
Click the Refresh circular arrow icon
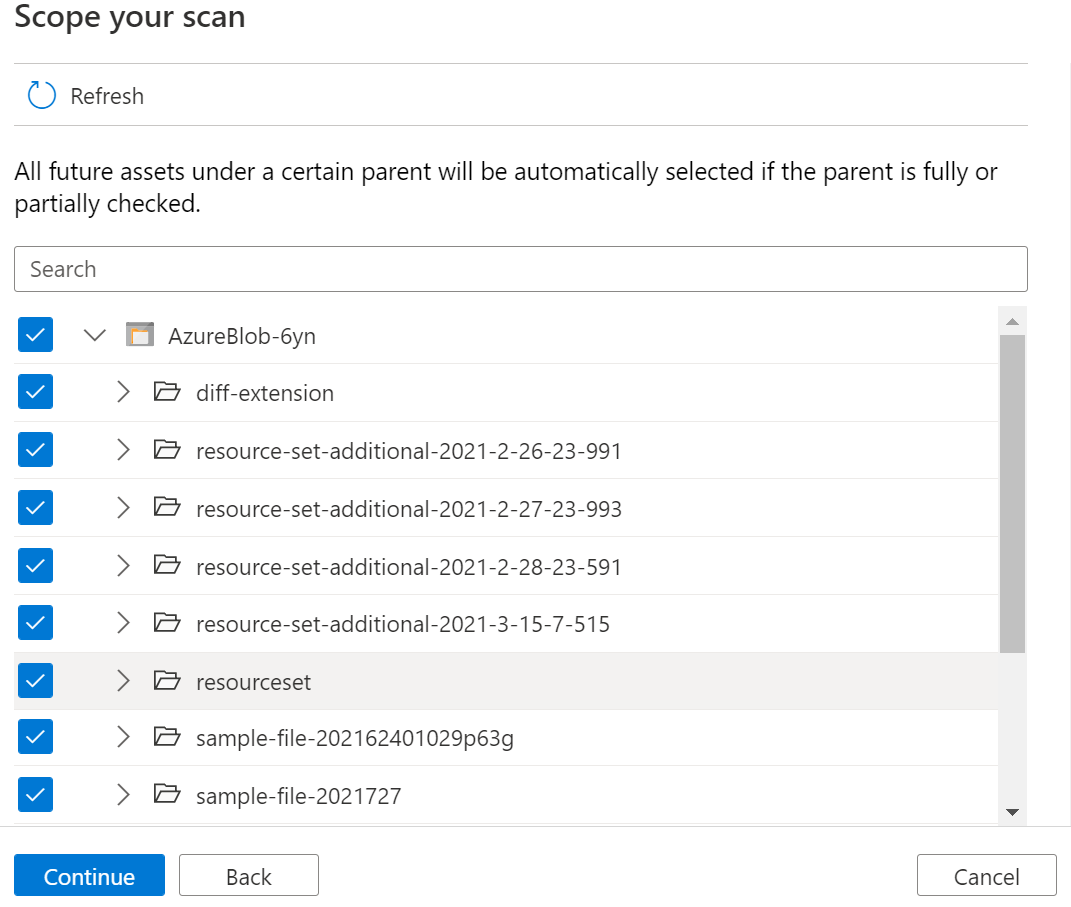pyautogui.click(x=41, y=96)
